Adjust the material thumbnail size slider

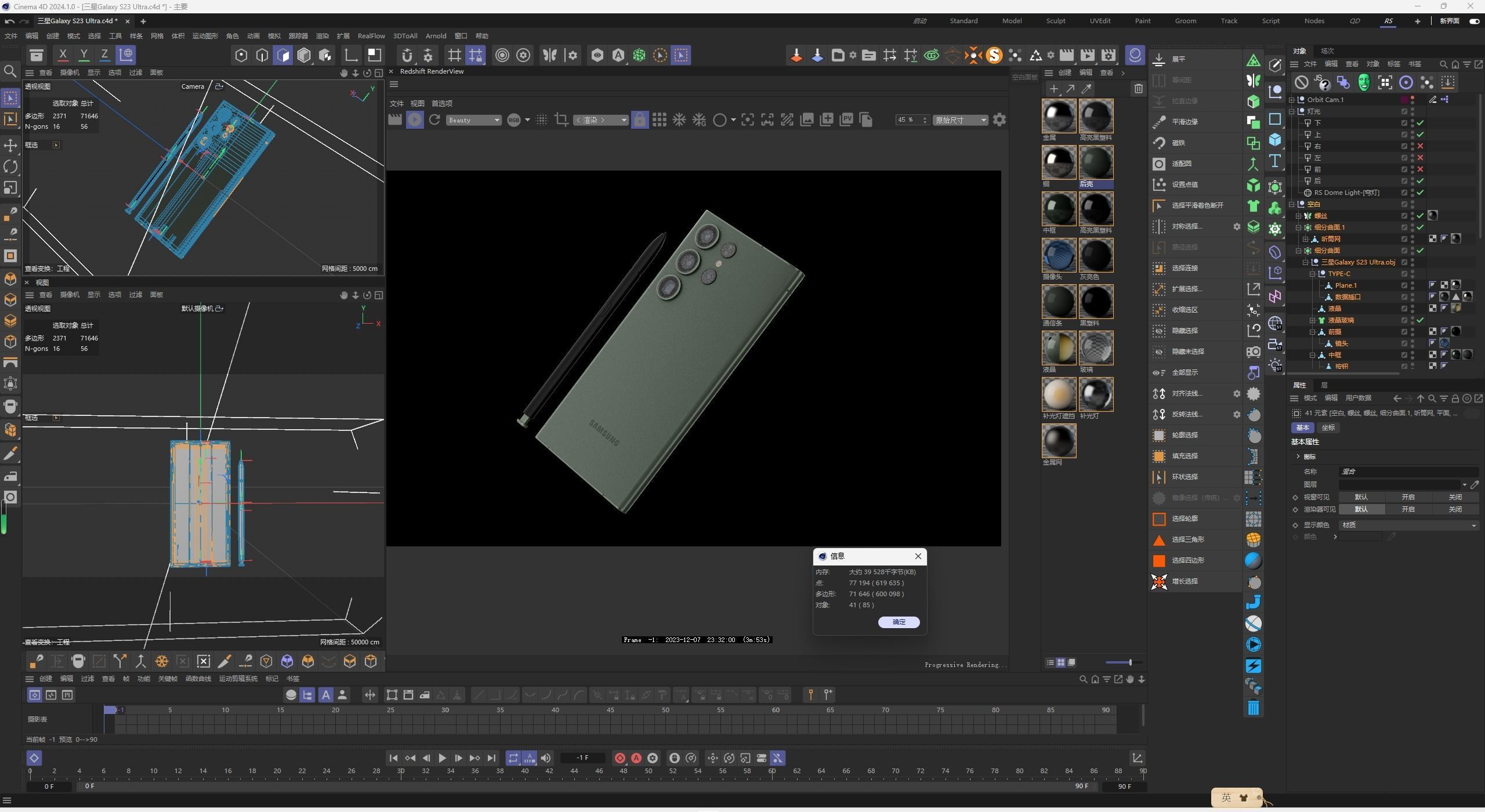pyautogui.click(x=1130, y=662)
